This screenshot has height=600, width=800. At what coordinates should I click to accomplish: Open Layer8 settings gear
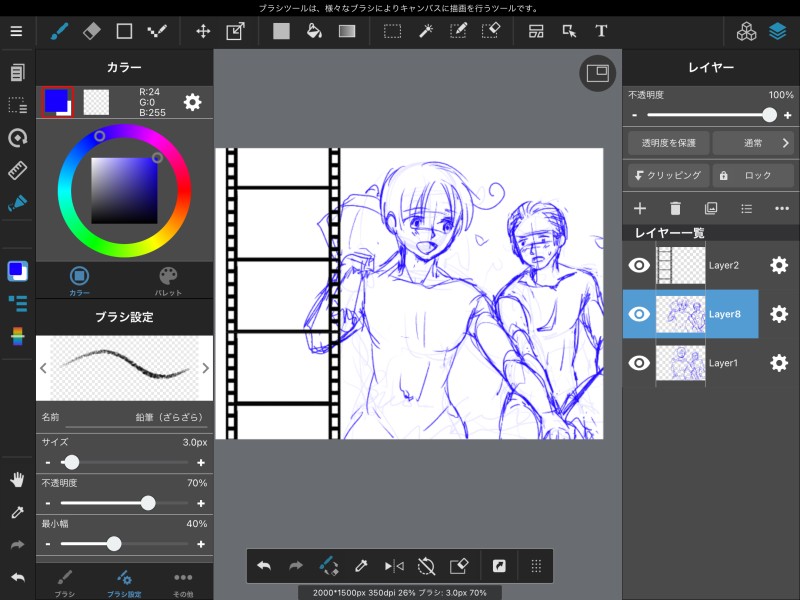[779, 314]
